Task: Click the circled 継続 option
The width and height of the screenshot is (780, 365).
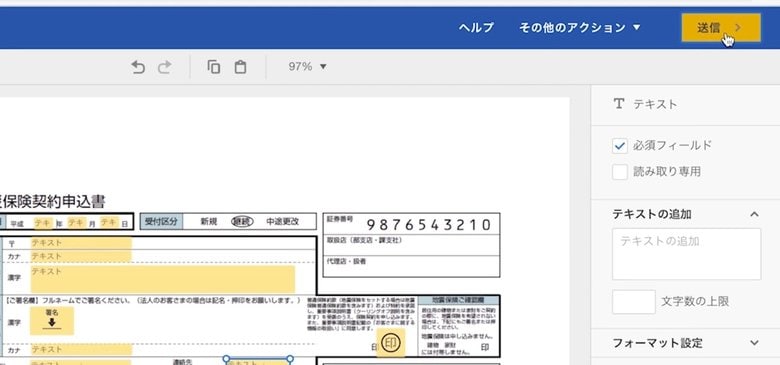Action: point(242,222)
